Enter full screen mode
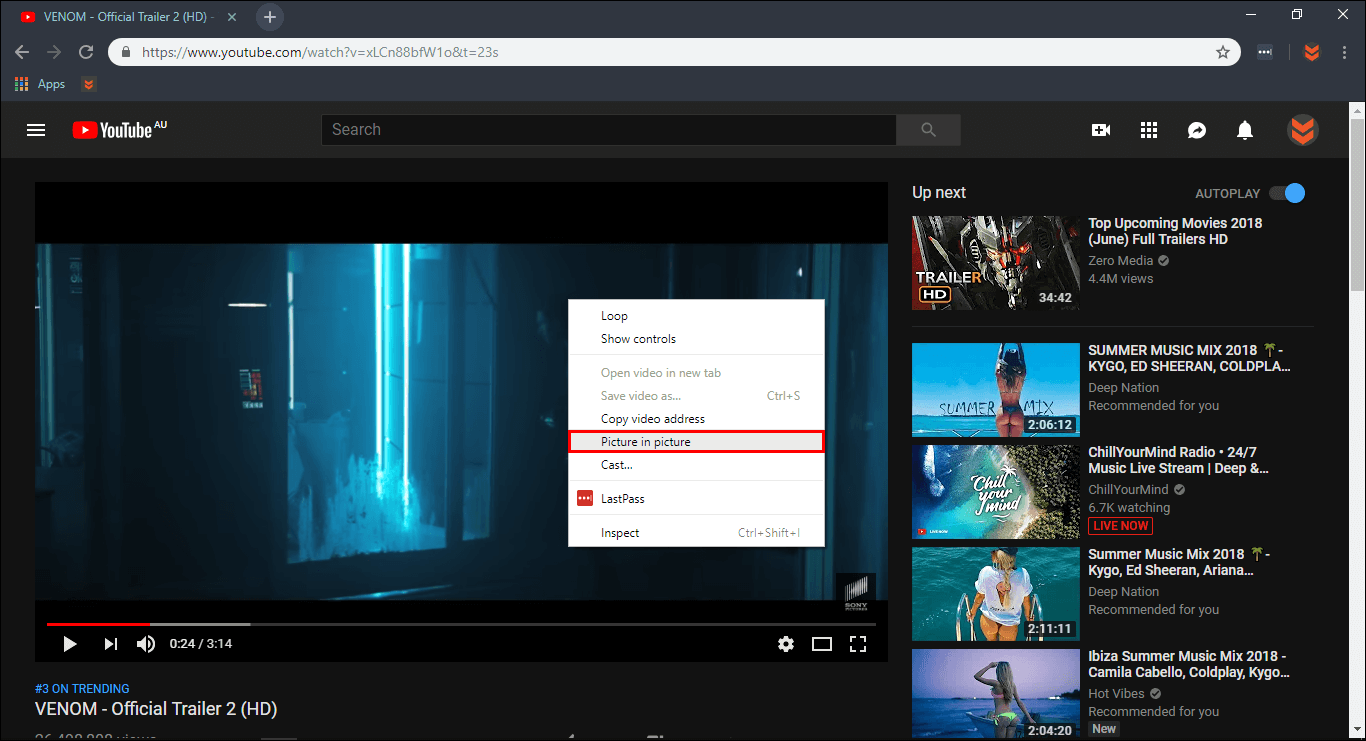This screenshot has height=741, width=1366. tap(858, 644)
